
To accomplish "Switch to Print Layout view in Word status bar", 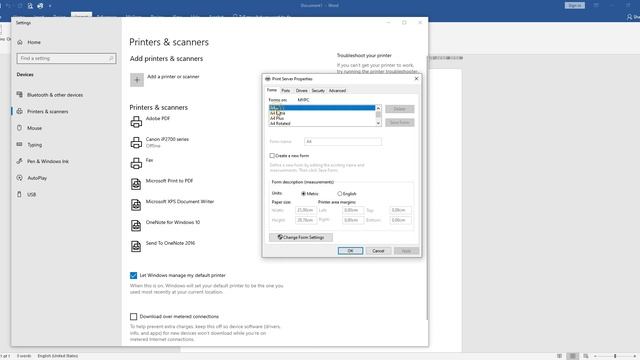I will click(573, 356).
